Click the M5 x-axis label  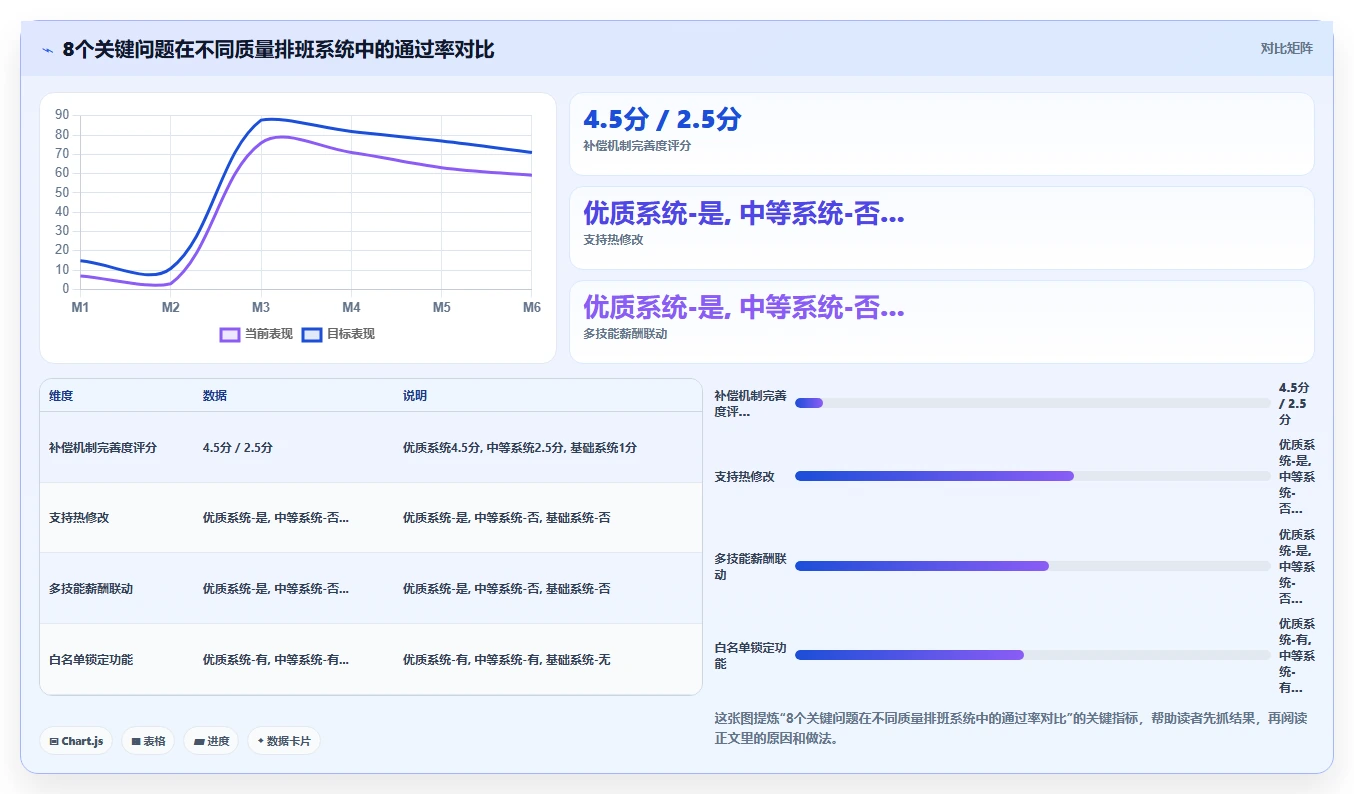coord(441,307)
